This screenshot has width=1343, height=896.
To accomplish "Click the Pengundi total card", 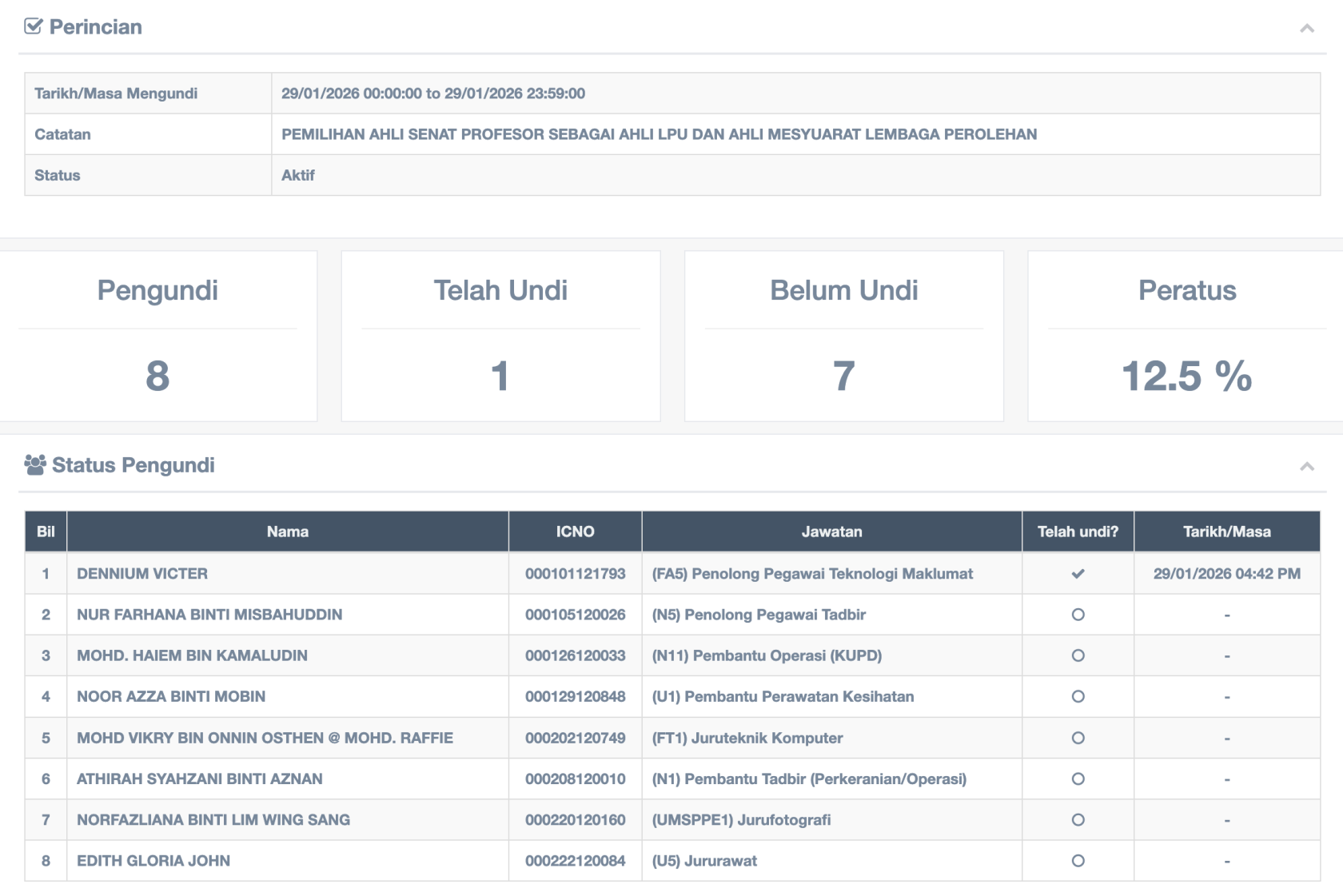I will (157, 336).
